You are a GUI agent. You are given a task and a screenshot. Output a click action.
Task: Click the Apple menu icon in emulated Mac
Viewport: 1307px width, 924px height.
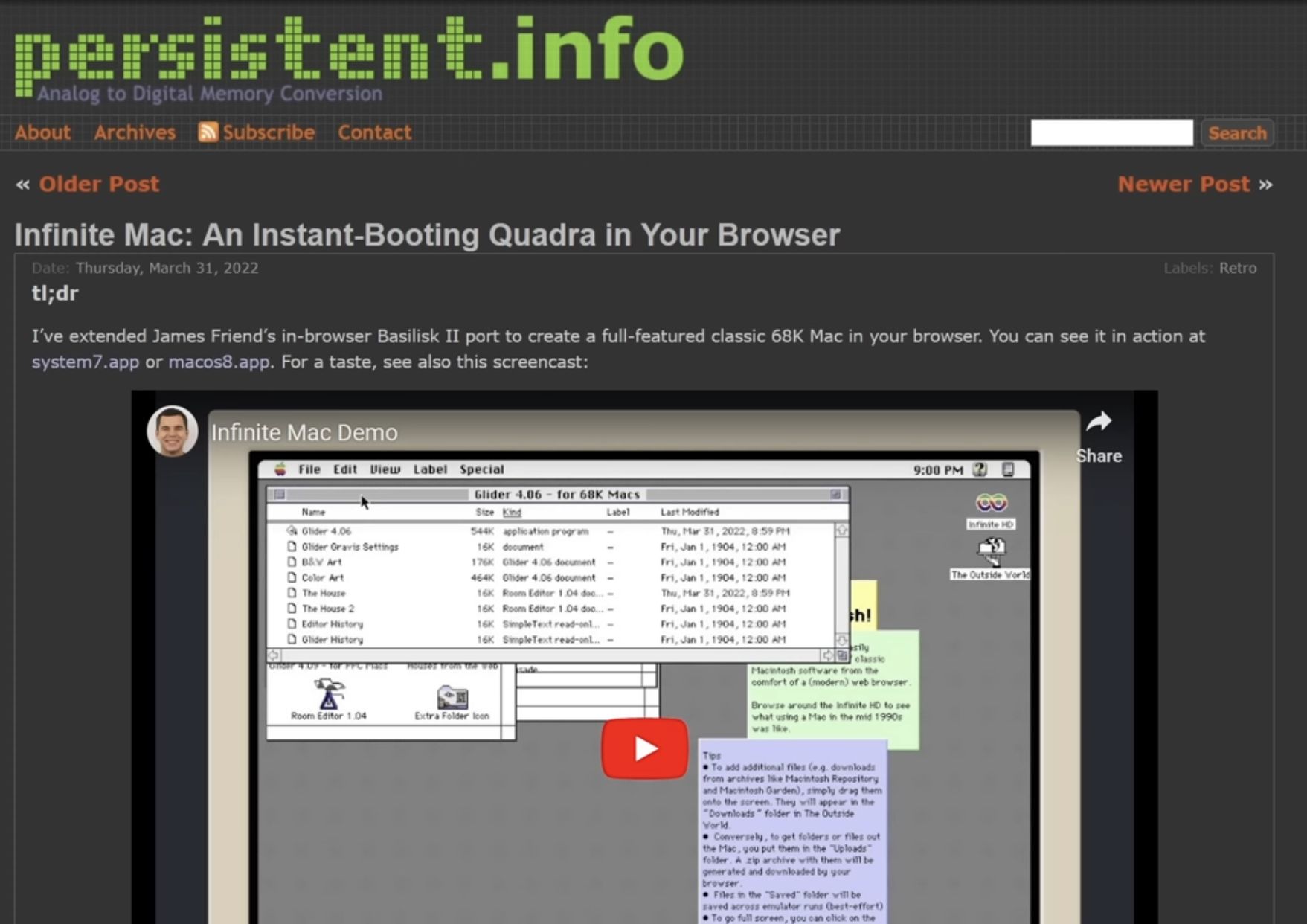click(x=280, y=469)
